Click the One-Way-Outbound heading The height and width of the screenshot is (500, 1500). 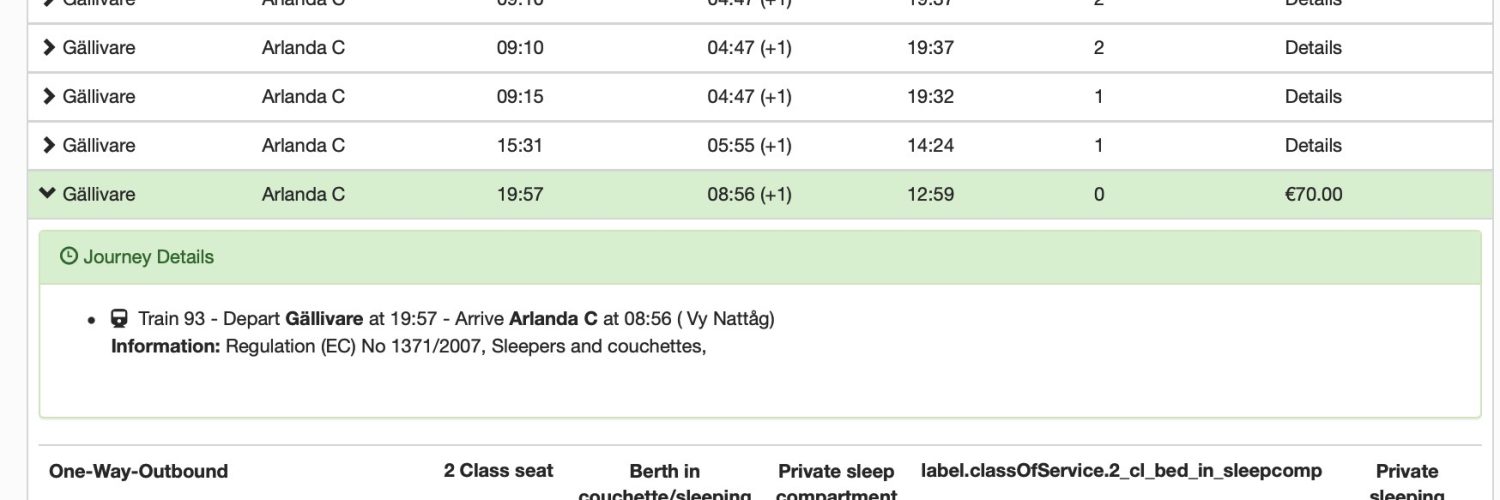pos(138,471)
